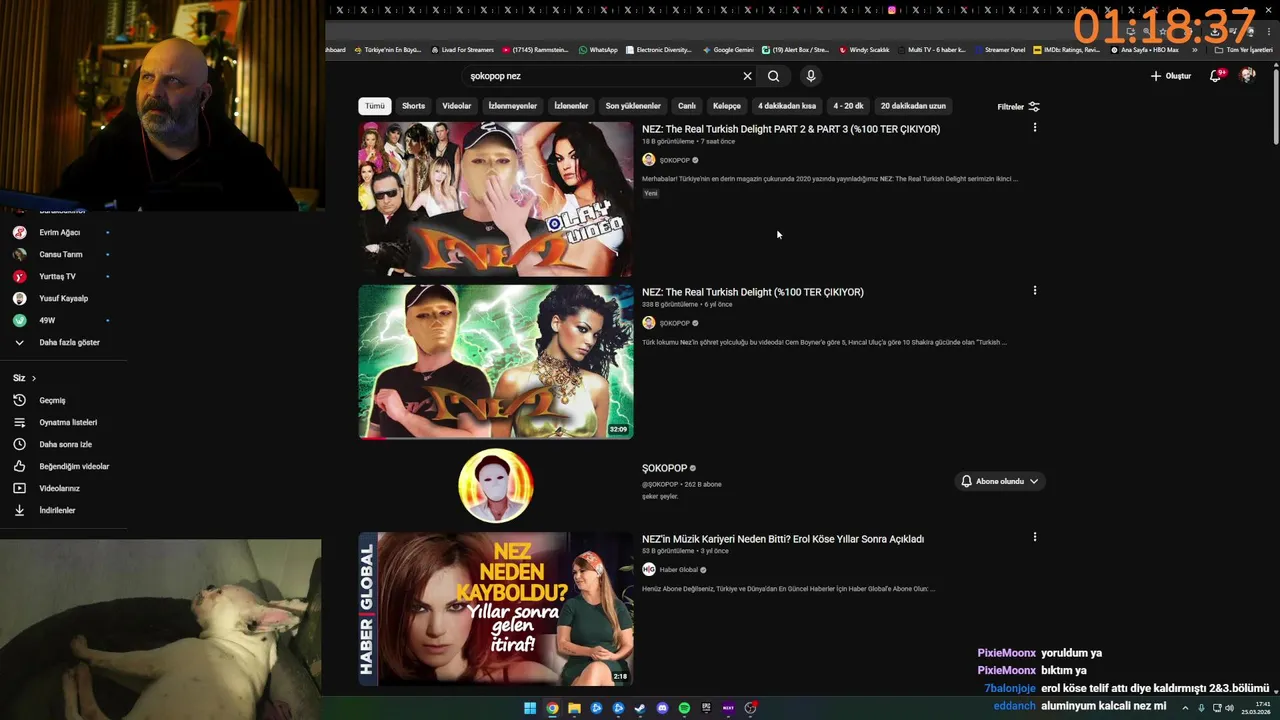
Task: Open Streamer Panel bookmark
Action: (x=1000, y=50)
